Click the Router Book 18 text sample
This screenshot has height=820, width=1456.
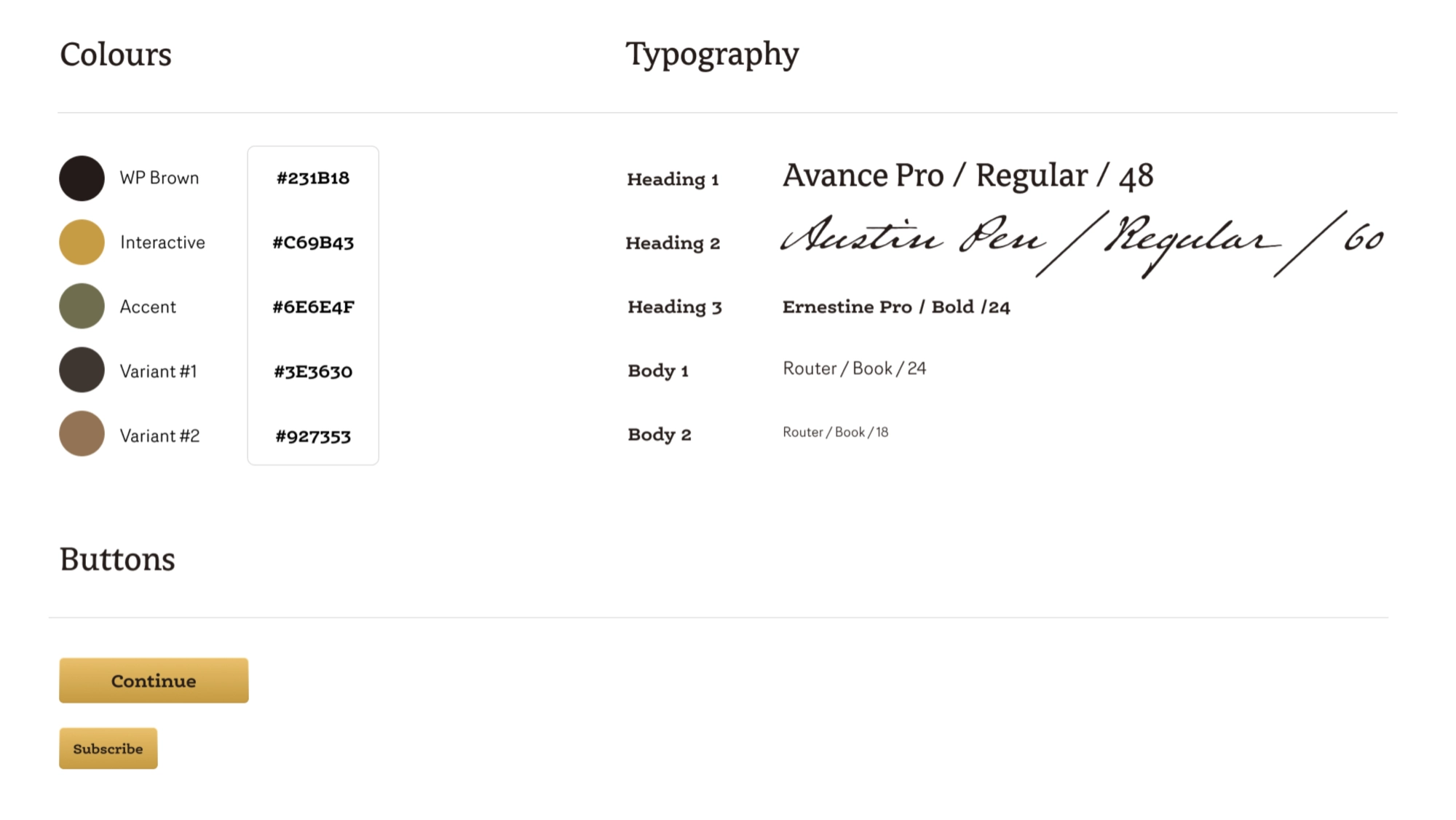(x=835, y=433)
